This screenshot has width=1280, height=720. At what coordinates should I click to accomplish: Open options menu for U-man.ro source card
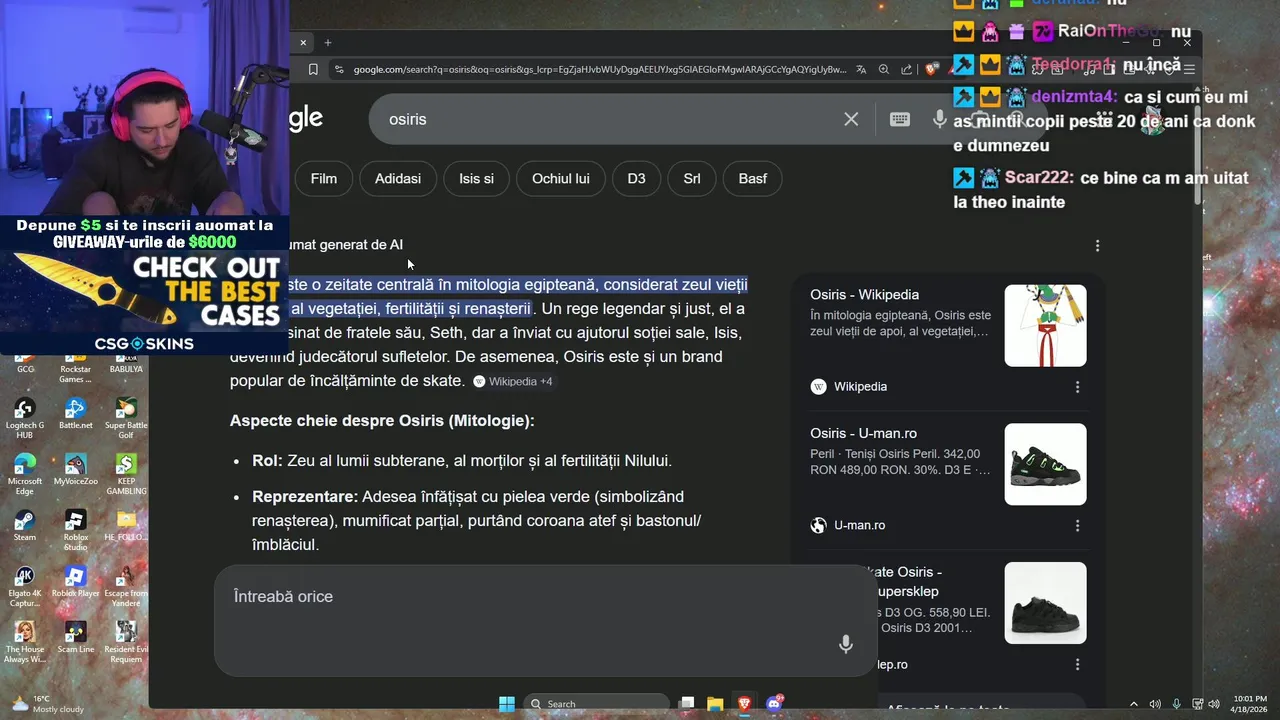coord(1077,525)
